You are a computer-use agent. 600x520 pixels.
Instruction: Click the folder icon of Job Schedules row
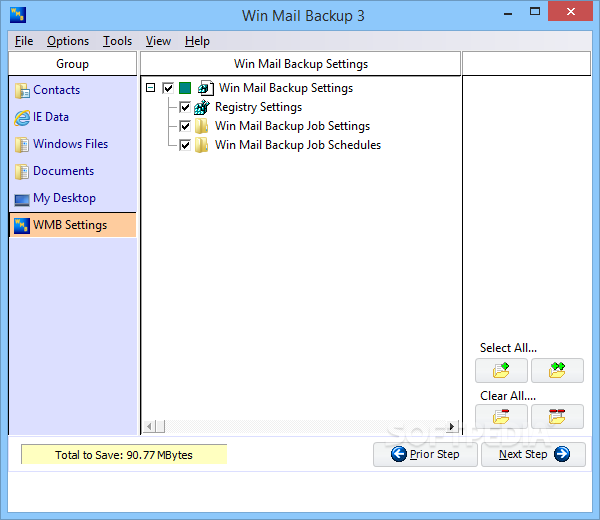[x=201, y=145]
